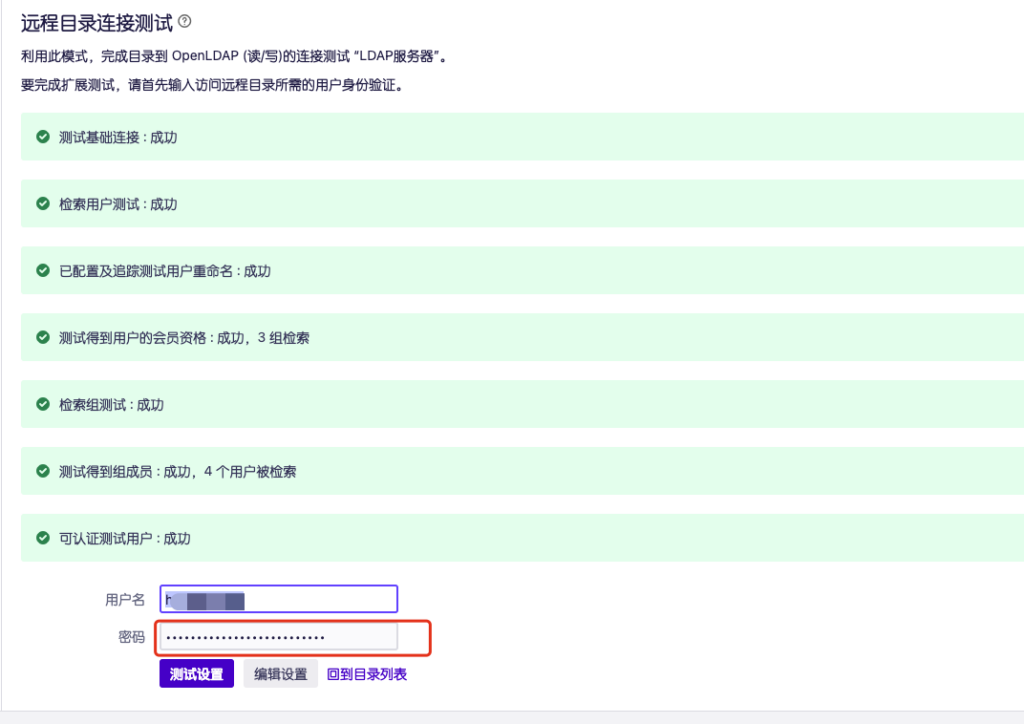Click the 远程目录连接测试 page heading
Image resolution: width=1024 pixels, height=724 pixels.
click(x=97, y=23)
